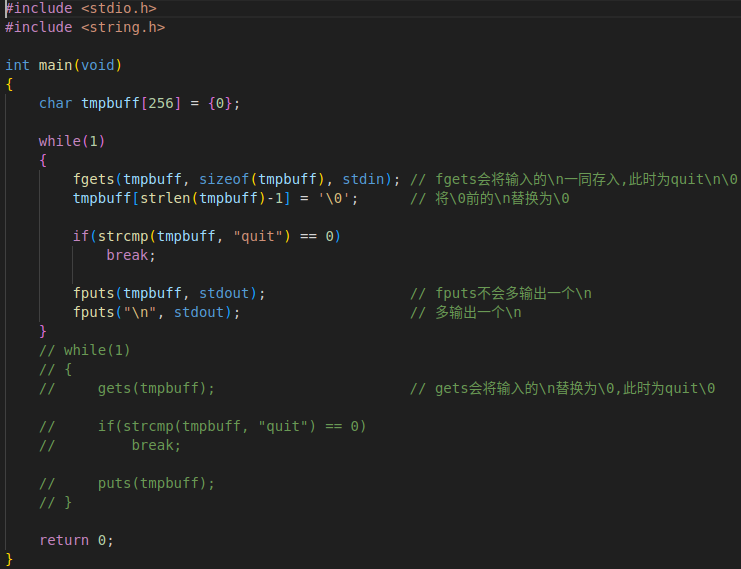The width and height of the screenshot is (741, 569).
Task: Click the 'tmpbuff[strlen(tmpbuff)-1] = '\0';' line
Action: [215, 198]
